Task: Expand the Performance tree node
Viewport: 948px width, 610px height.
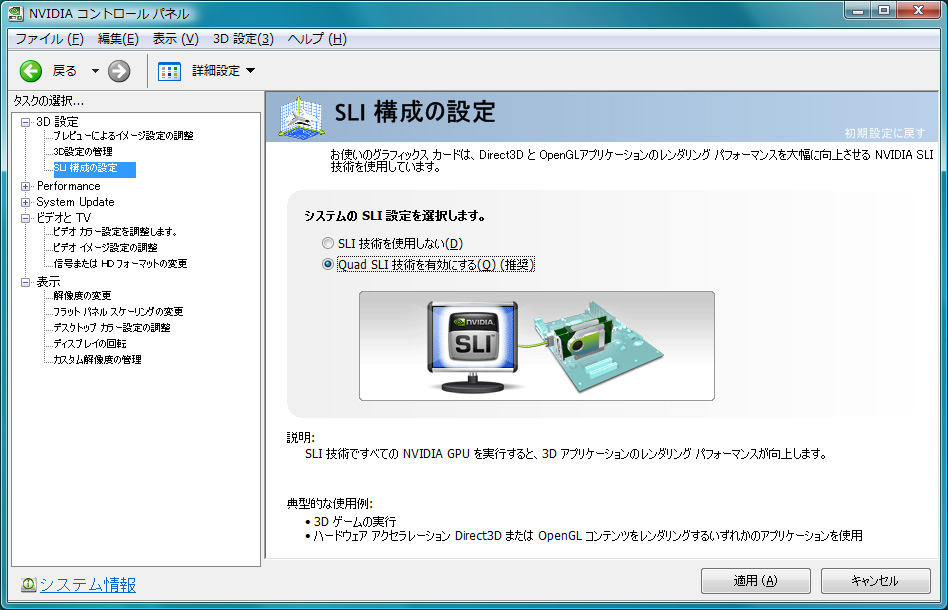Action: 25,186
